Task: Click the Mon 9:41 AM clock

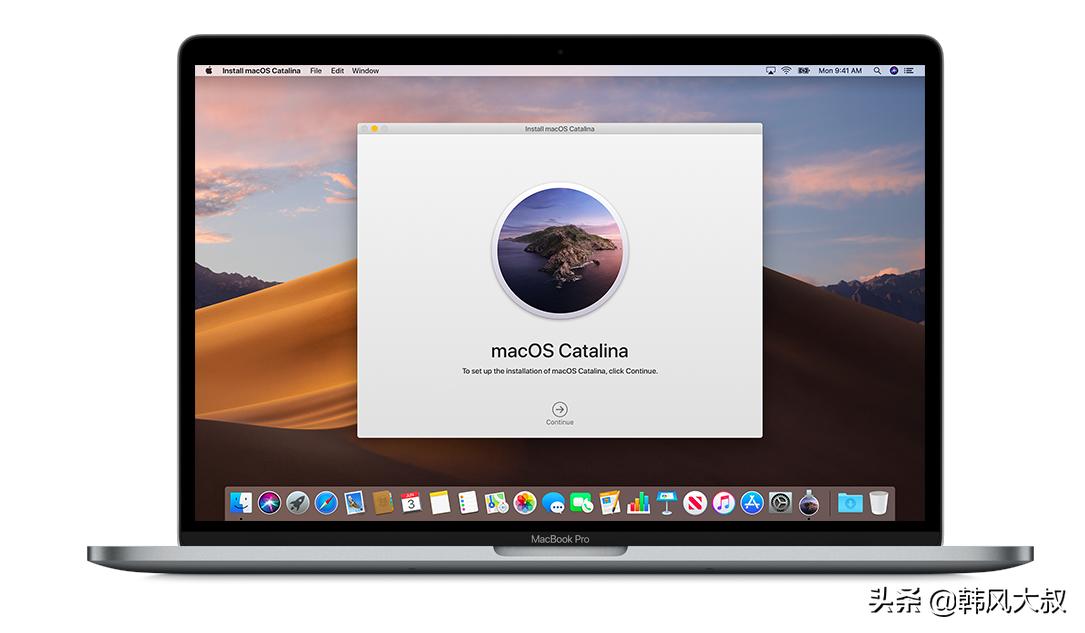Action: coord(840,71)
